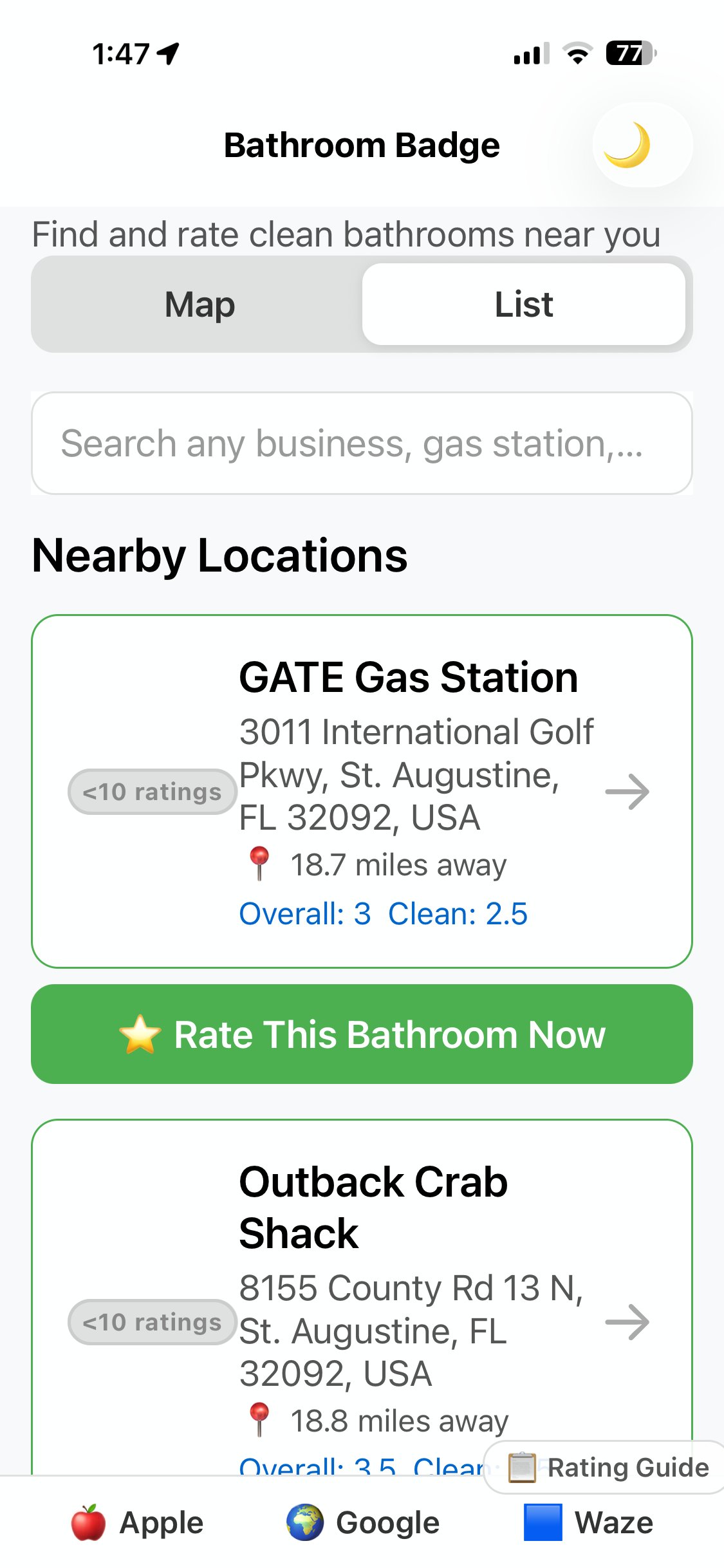Open Outback Crab Shack details arrow

[x=627, y=1322]
